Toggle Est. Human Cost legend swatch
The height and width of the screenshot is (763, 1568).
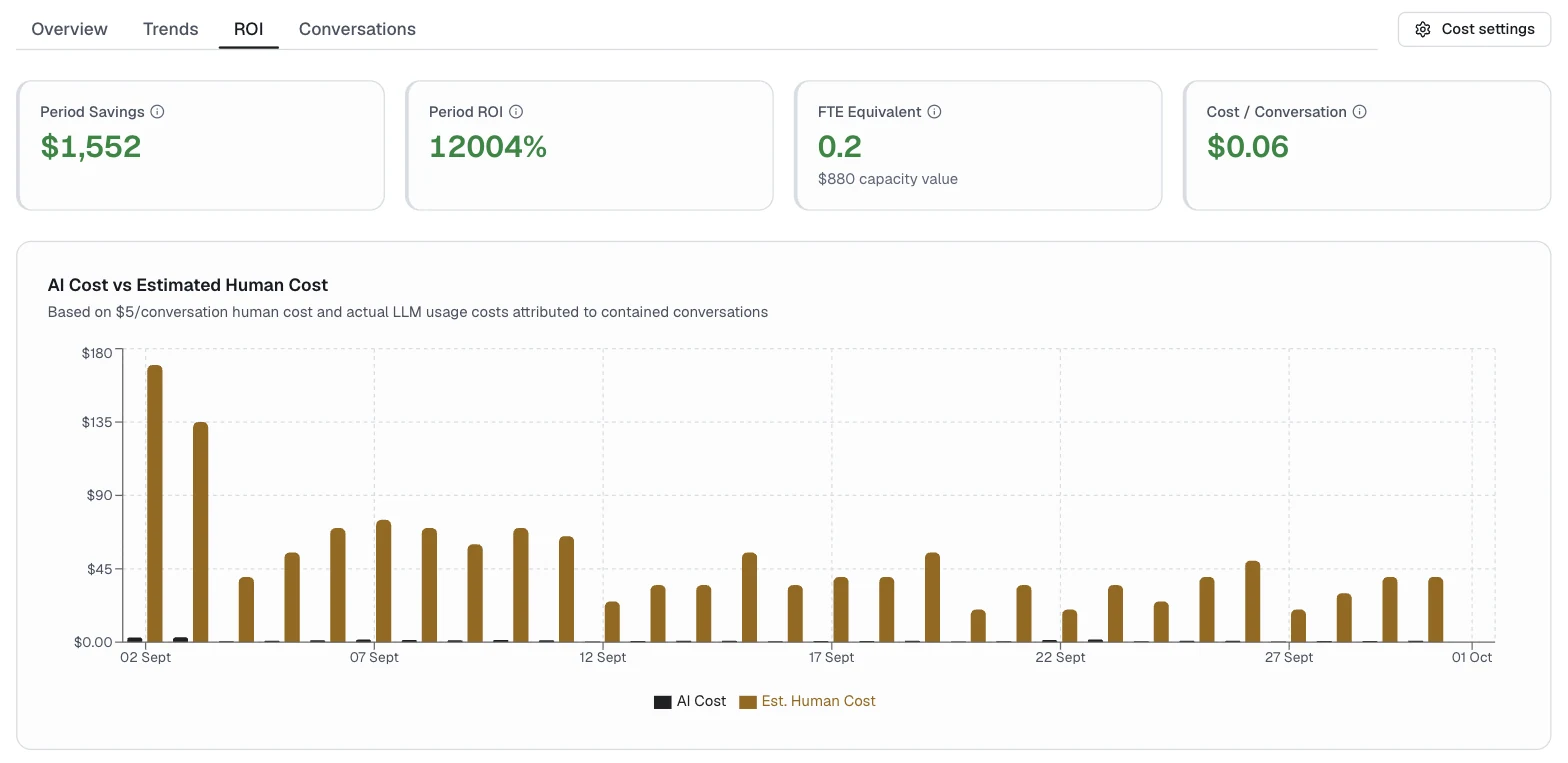(748, 702)
